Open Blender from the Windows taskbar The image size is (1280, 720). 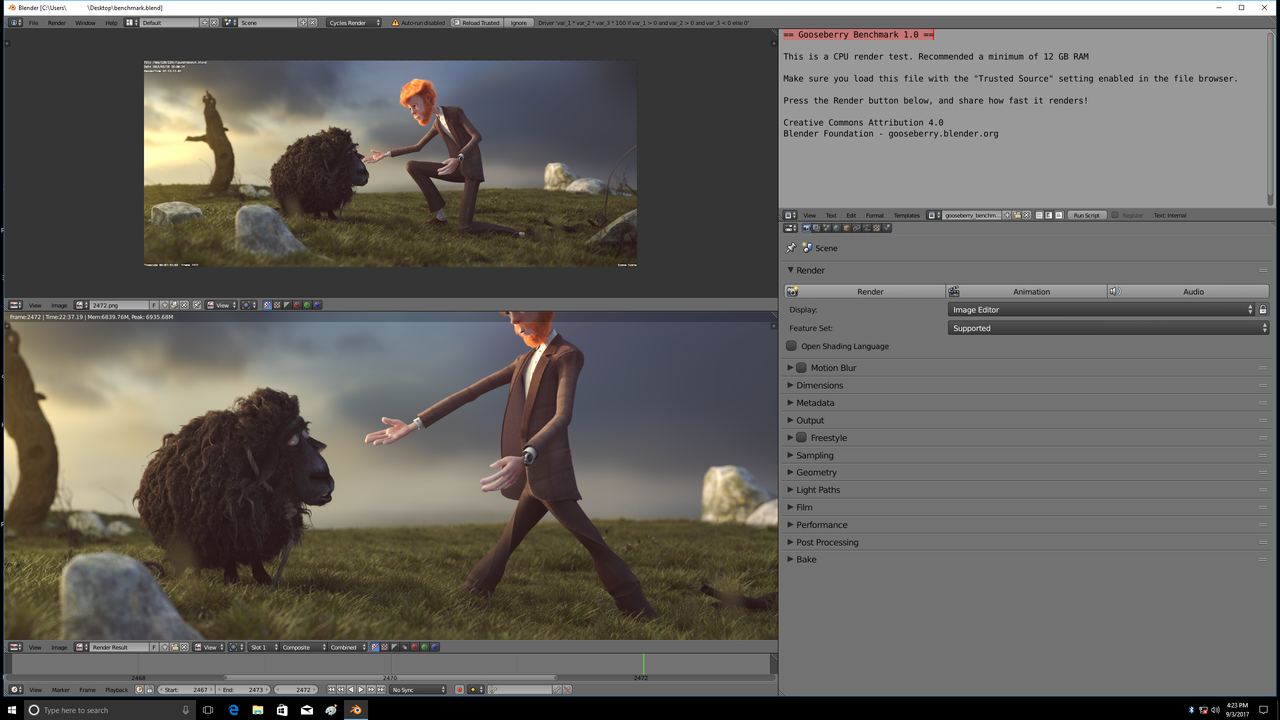[x=355, y=710]
